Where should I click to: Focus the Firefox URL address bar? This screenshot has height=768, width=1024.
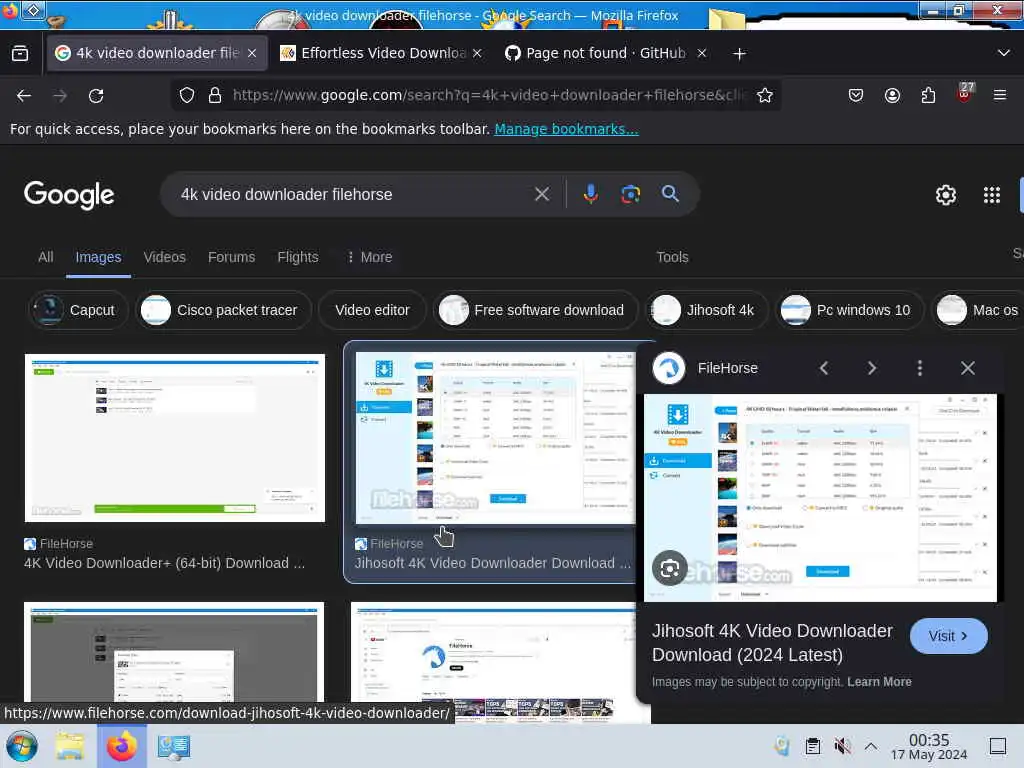488,95
